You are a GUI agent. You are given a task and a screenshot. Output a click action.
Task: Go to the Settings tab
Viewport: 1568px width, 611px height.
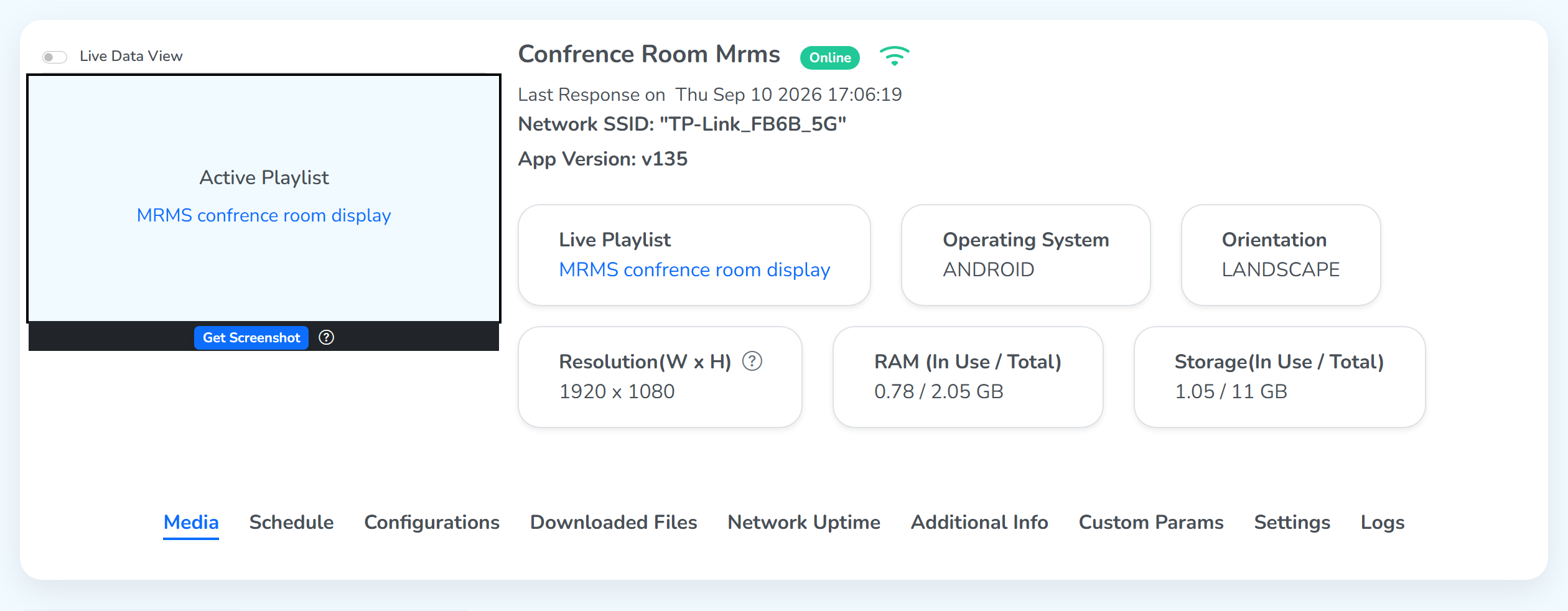1292,523
